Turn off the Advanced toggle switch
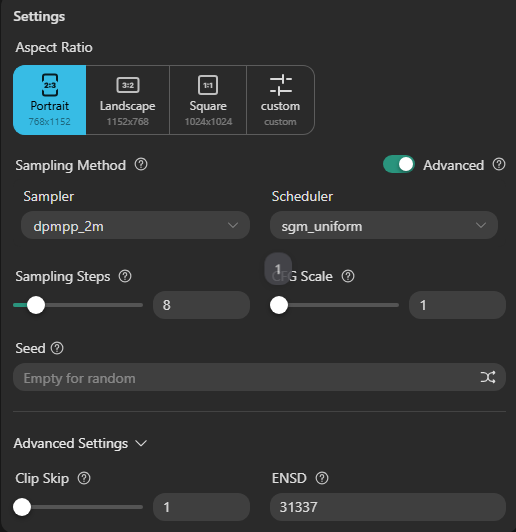The image size is (516, 532). 399,165
